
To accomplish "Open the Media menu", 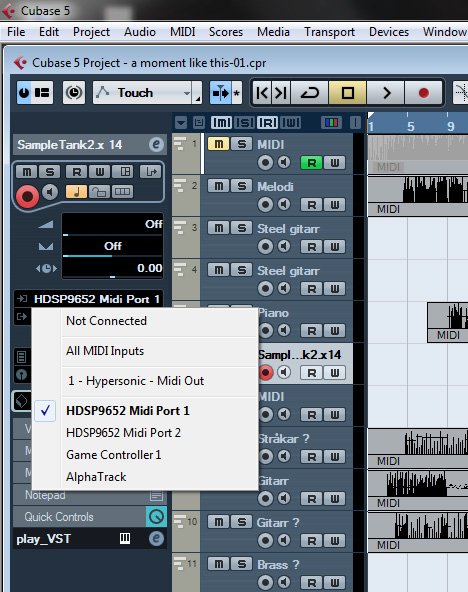I will (273, 32).
